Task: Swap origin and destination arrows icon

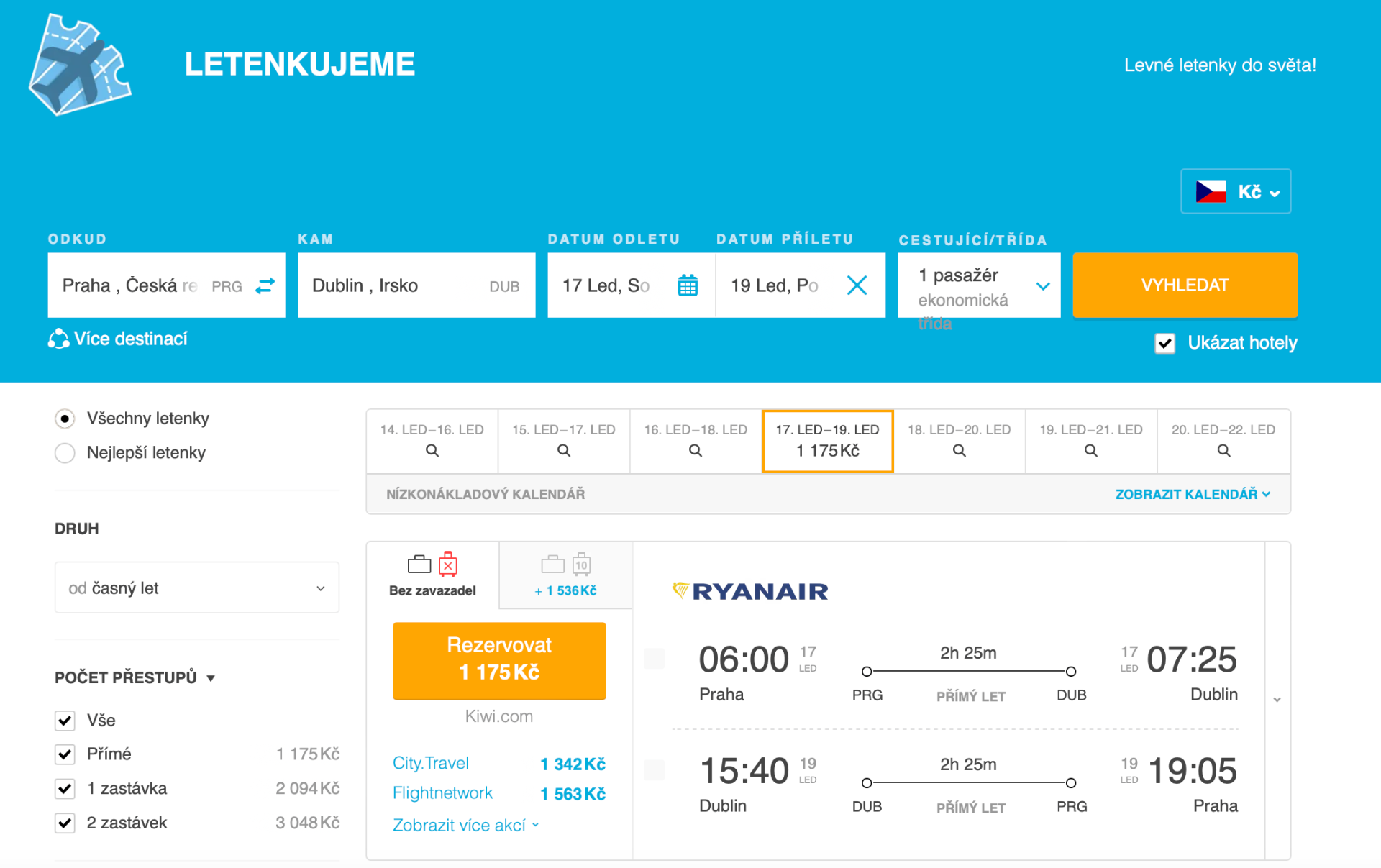Action: [x=265, y=285]
